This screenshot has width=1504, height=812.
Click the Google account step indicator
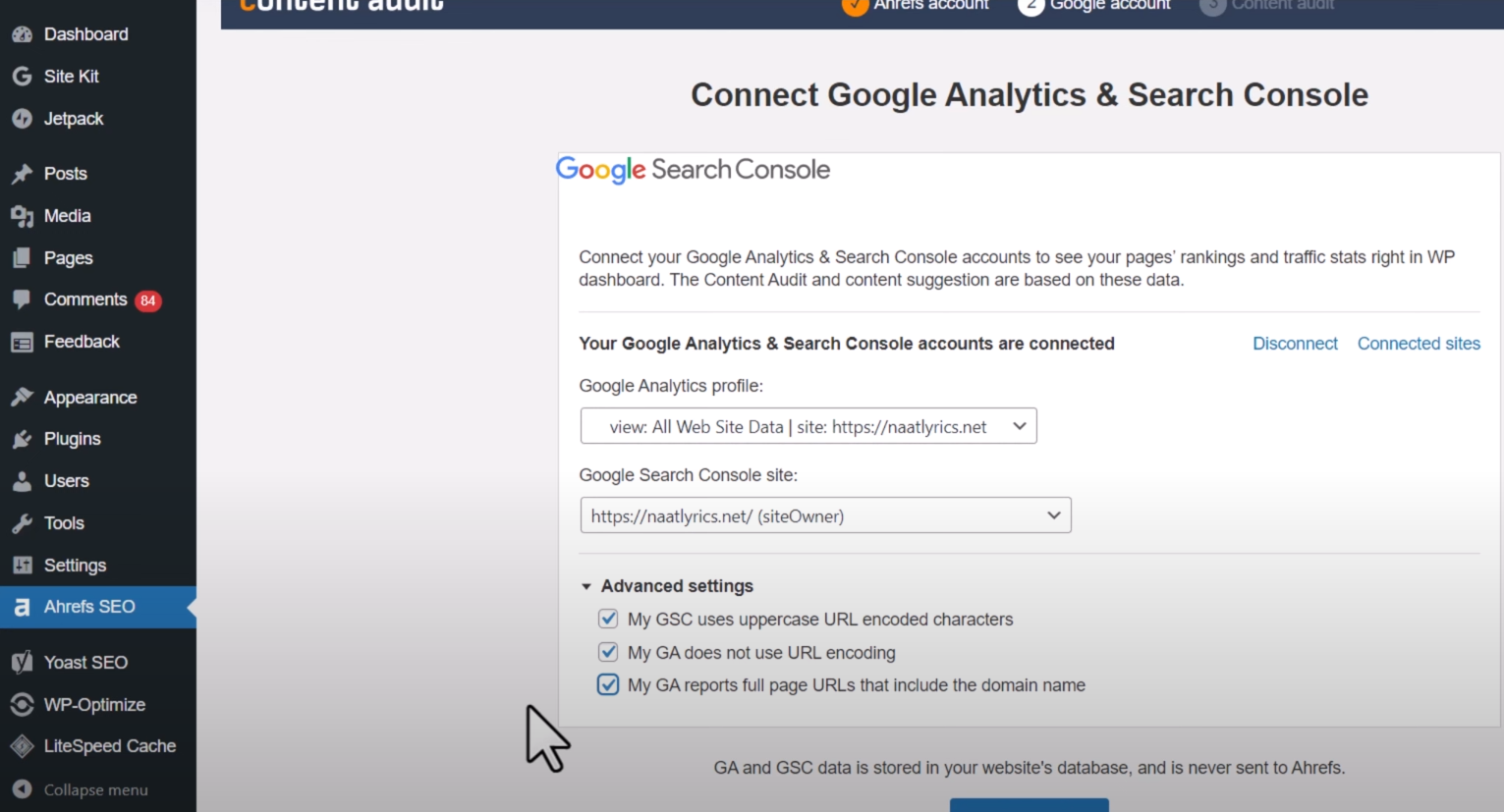1095,6
